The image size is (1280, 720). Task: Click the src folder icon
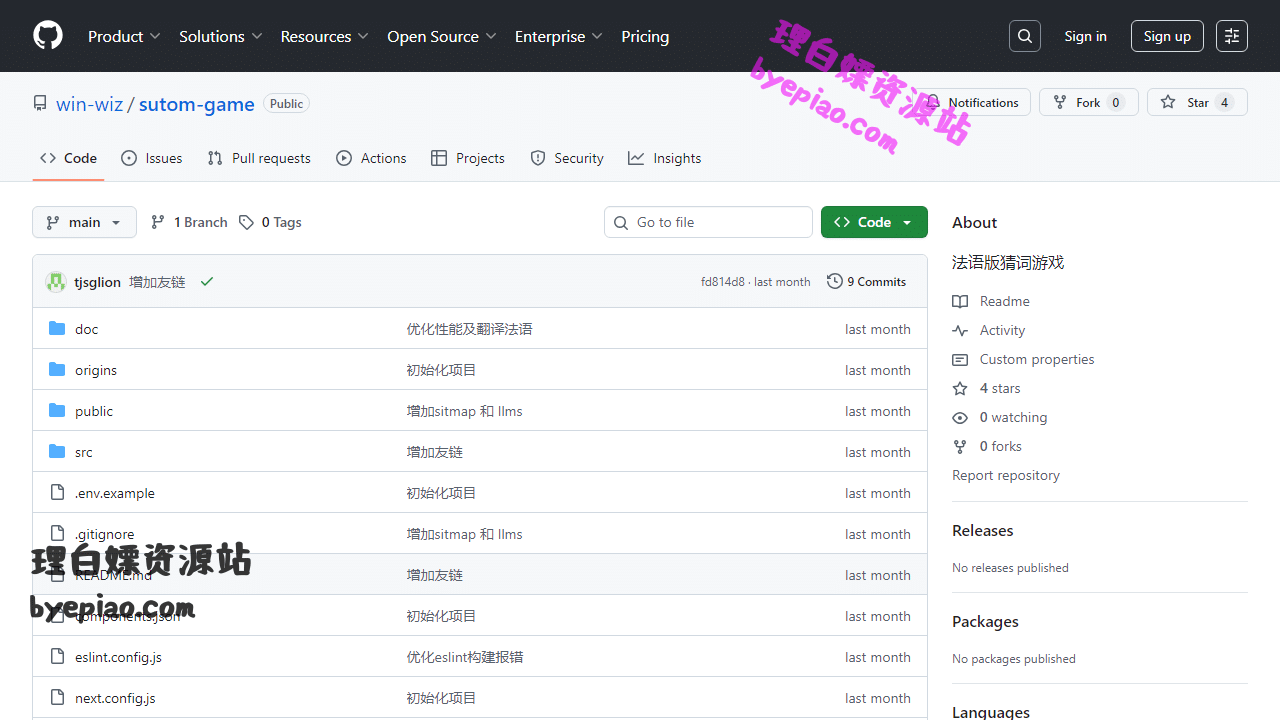click(x=57, y=452)
